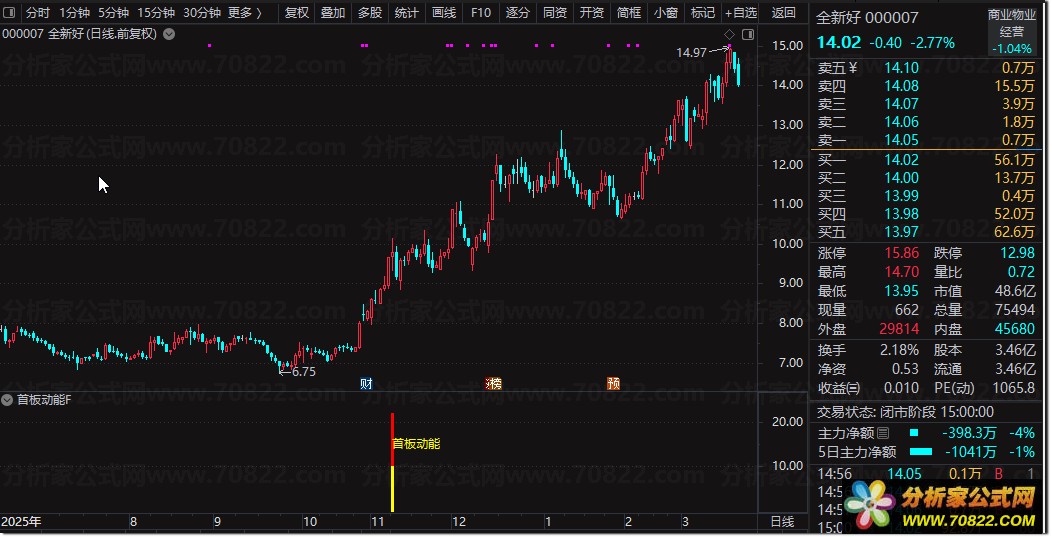Image resolution: width=1052 pixels, height=537 pixels.
Task: Click the PE(动) value 1065.8
Action: pyautogui.click(x=1014, y=388)
